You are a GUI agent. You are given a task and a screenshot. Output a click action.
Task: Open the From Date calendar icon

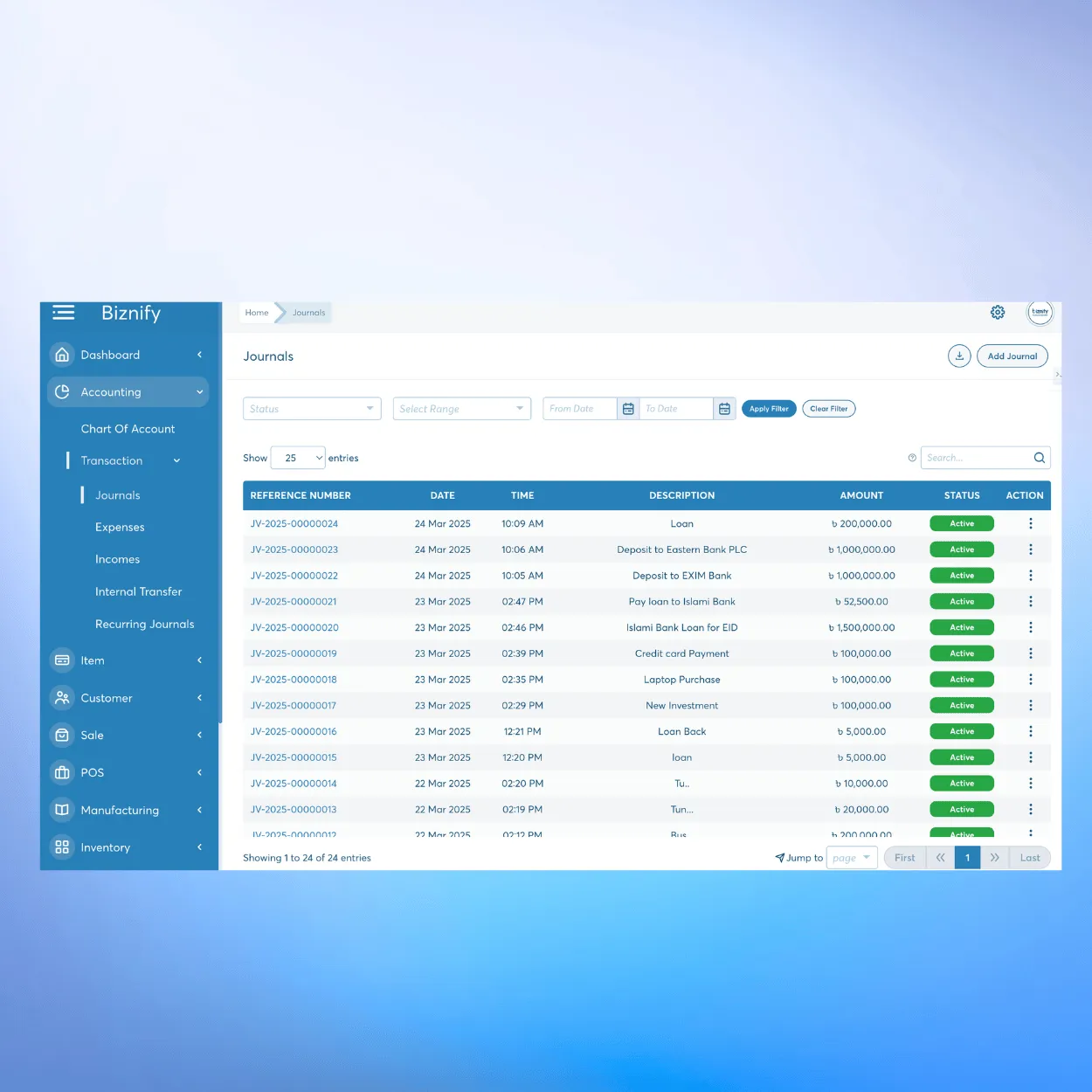[x=628, y=409]
